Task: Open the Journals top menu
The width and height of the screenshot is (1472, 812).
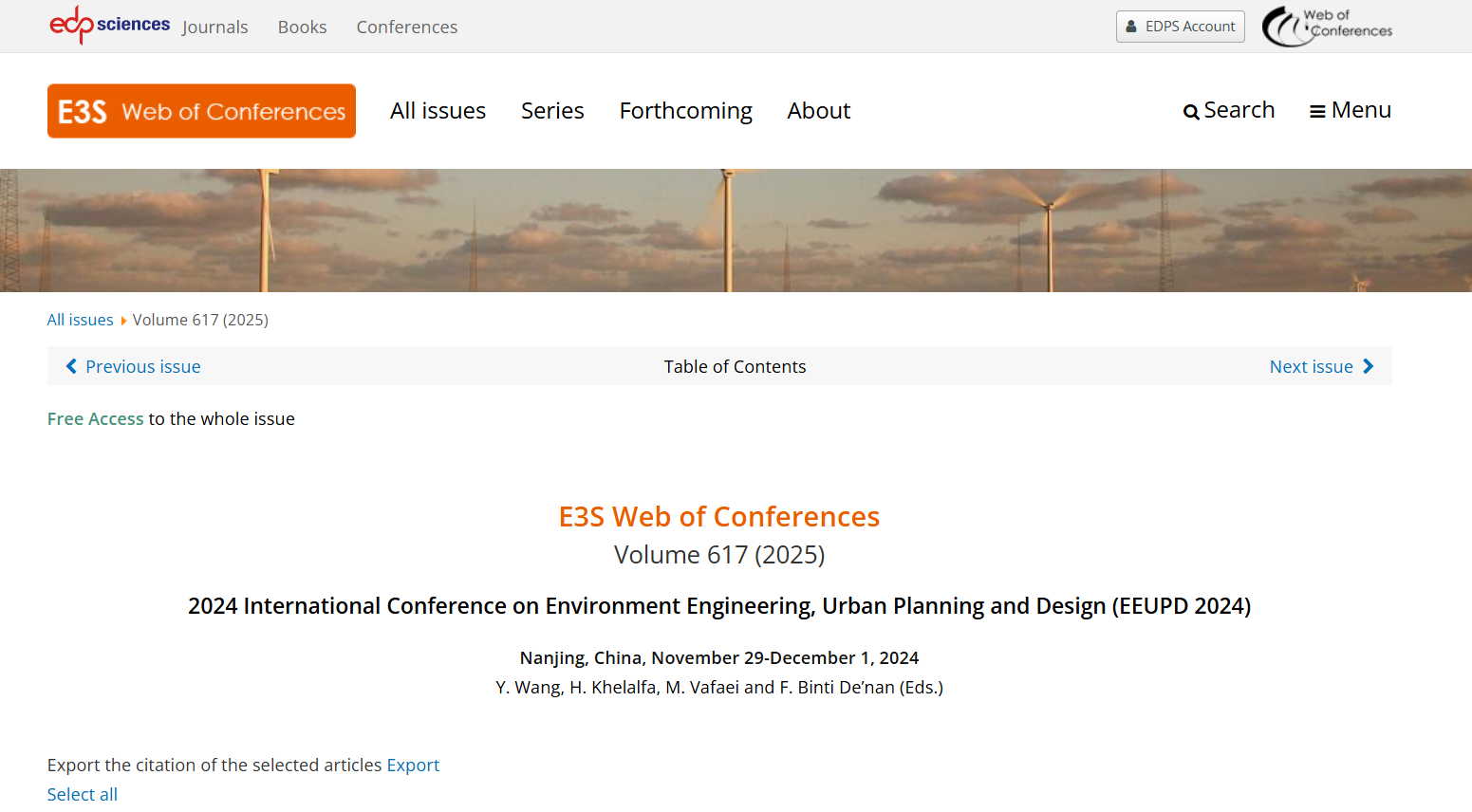Action: click(x=214, y=28)
